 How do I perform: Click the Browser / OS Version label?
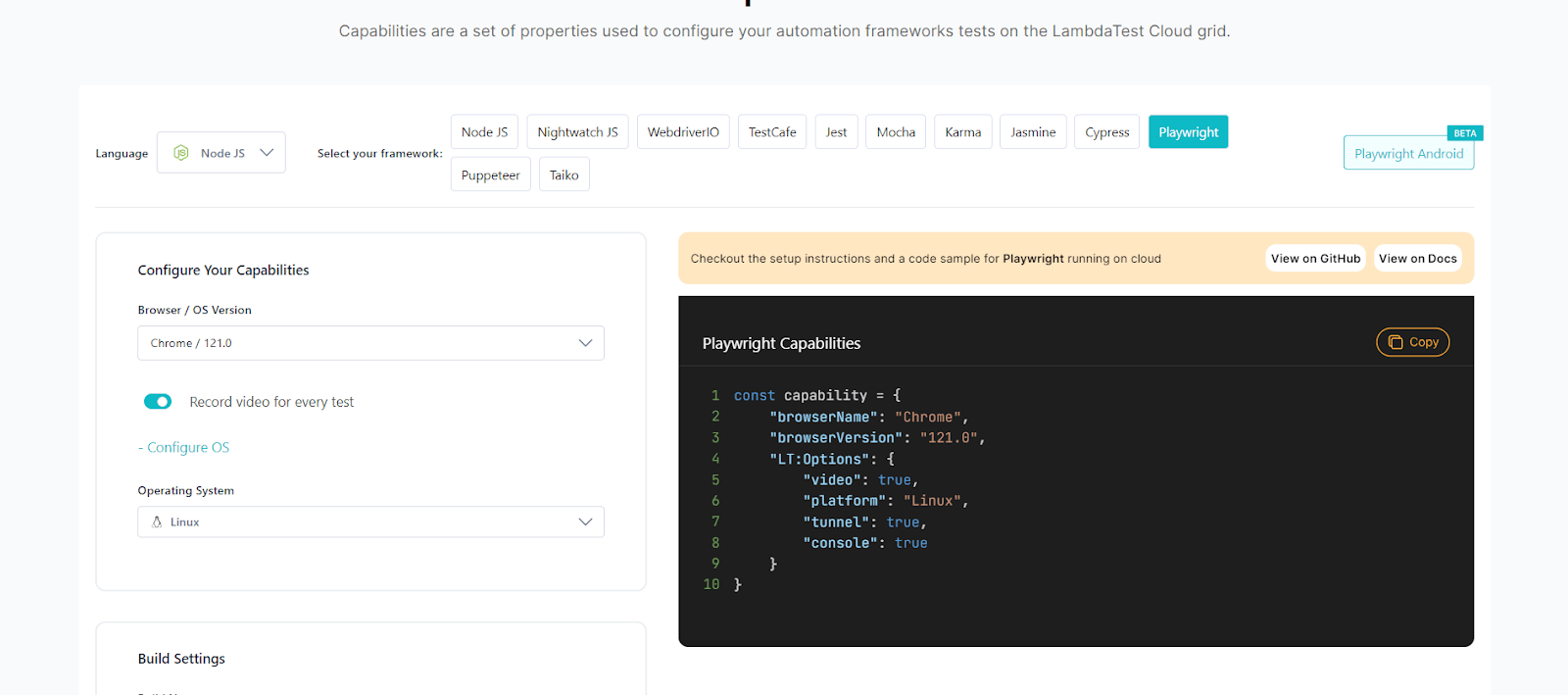195,310
